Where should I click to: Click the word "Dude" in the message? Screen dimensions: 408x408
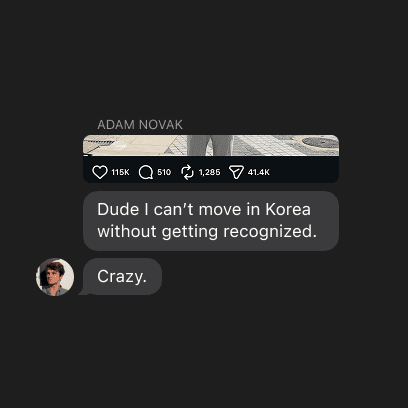point(118,210)
